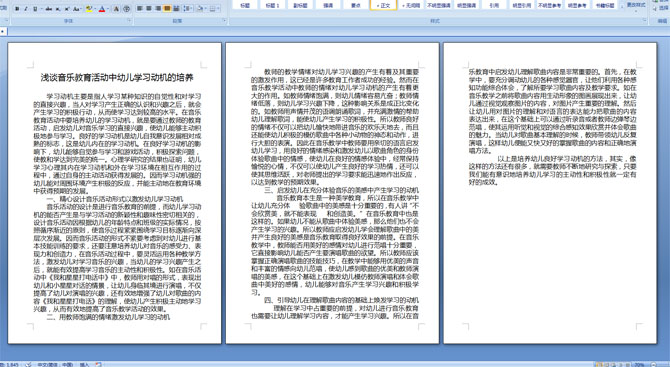Open the font color dropdown arrow
The width and height of the screenshot is (670, 367).
pyautogui.click(x=109, y=9)
